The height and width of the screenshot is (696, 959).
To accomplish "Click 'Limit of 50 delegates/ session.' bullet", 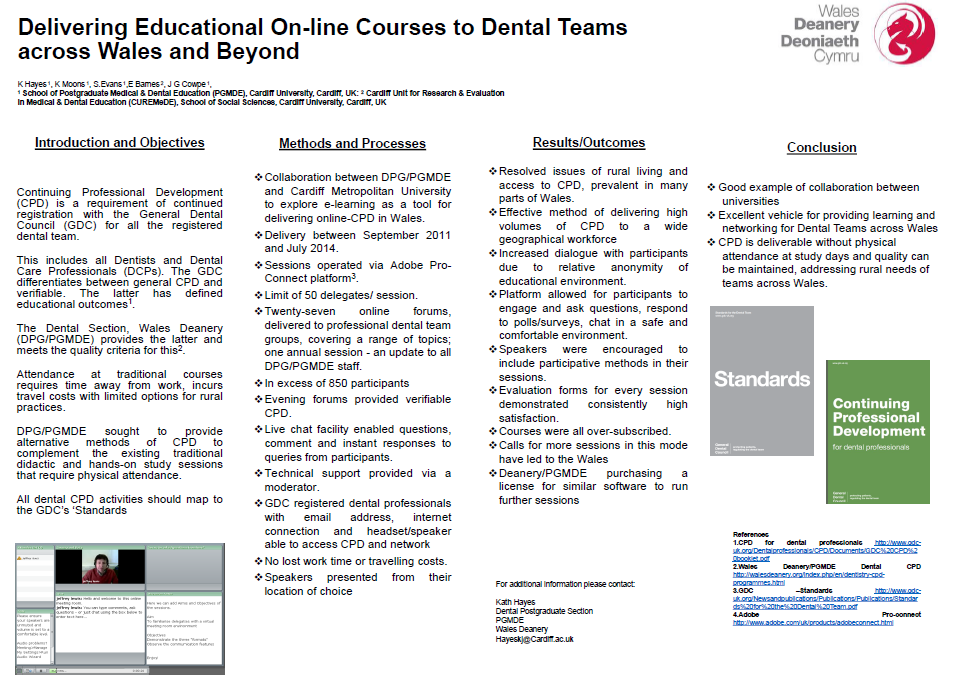I will (336, 295).
